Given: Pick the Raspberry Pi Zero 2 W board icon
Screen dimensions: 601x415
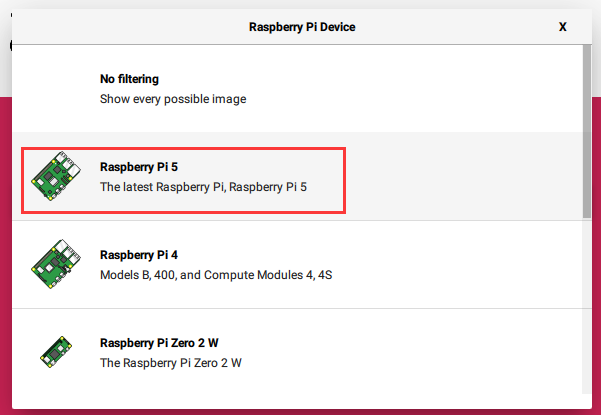Looking at the screenshot, I should point(56,352).
